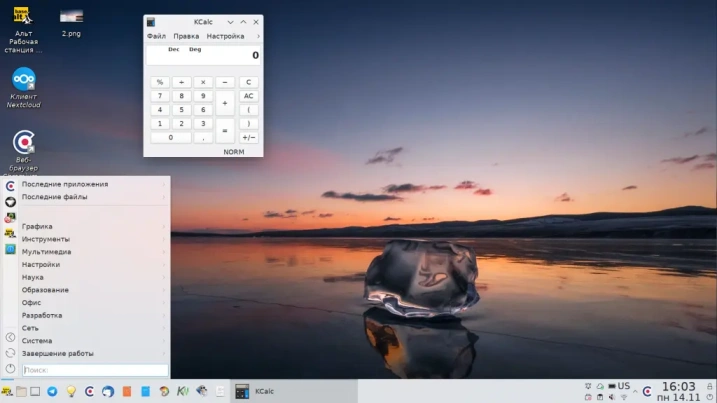Open the Настройка menu in KCalc

[225, 36]
